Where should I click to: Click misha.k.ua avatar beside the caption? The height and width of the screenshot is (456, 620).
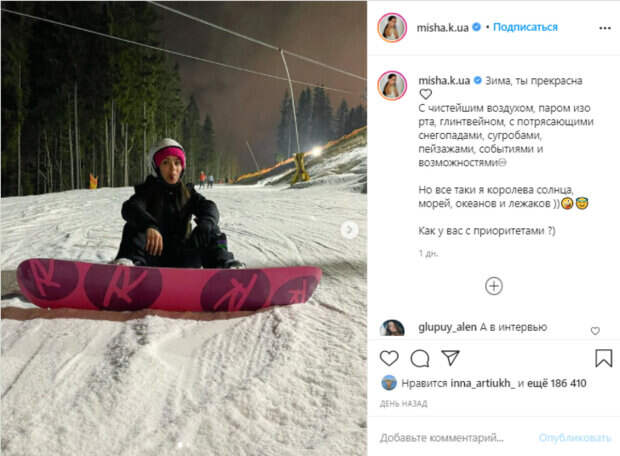coord(392,85)
